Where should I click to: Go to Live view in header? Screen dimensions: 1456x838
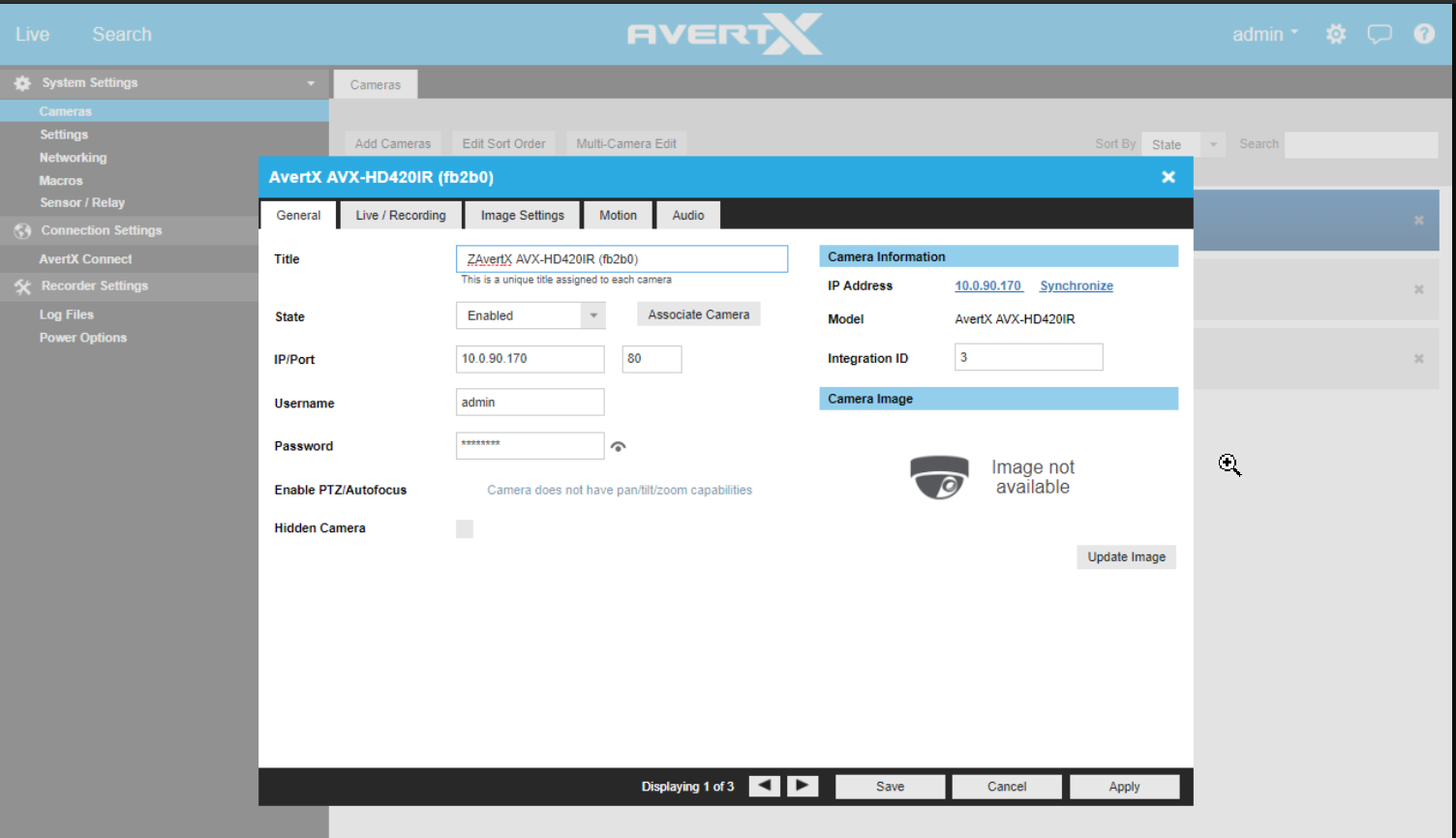click(x=32, y=34)
